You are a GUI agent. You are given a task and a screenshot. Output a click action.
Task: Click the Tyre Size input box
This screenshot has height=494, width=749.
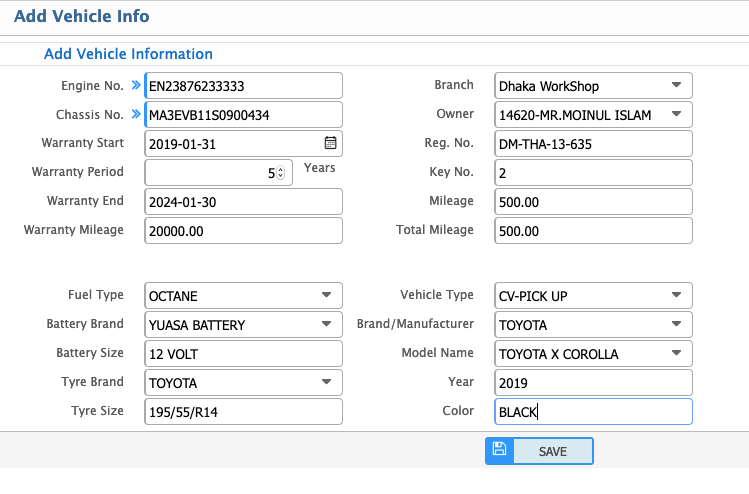243,412
